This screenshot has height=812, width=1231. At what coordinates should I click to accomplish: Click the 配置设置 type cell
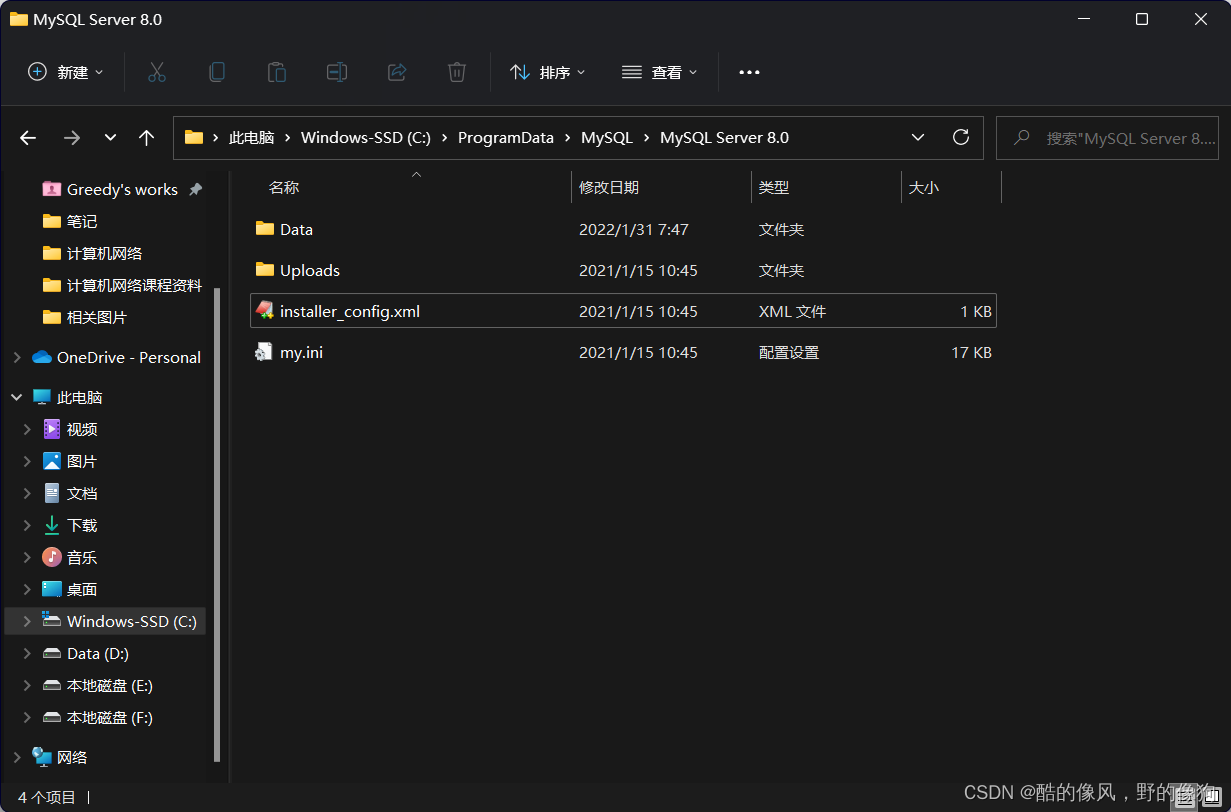[789, 352]
